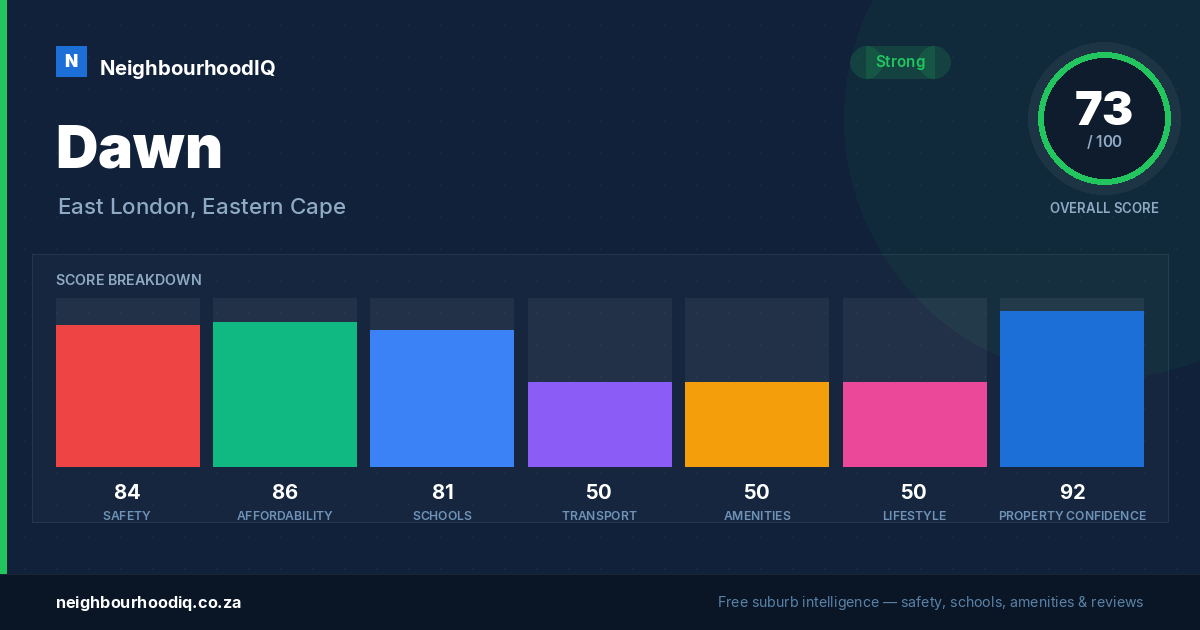Viewport: 1200px width, 630px height.
Task: Click the Dawn suburb title
Action: [x=139, y=147]
